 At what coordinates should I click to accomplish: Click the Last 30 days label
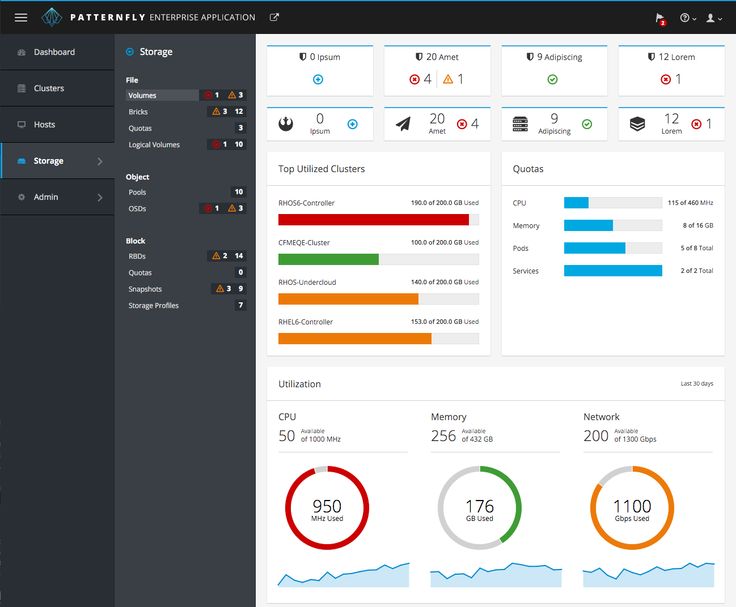(697, 384)
